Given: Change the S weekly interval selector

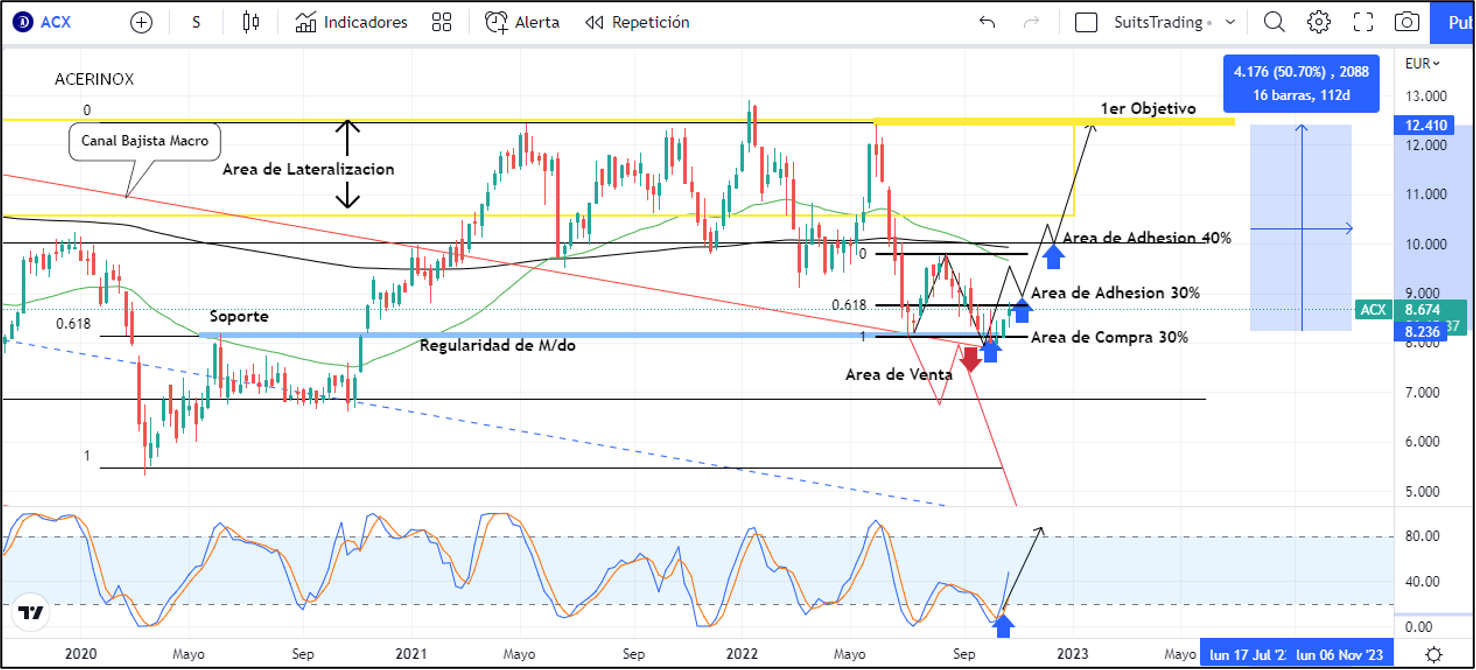Looking at the screenshot, I should [x=196, y=22].
